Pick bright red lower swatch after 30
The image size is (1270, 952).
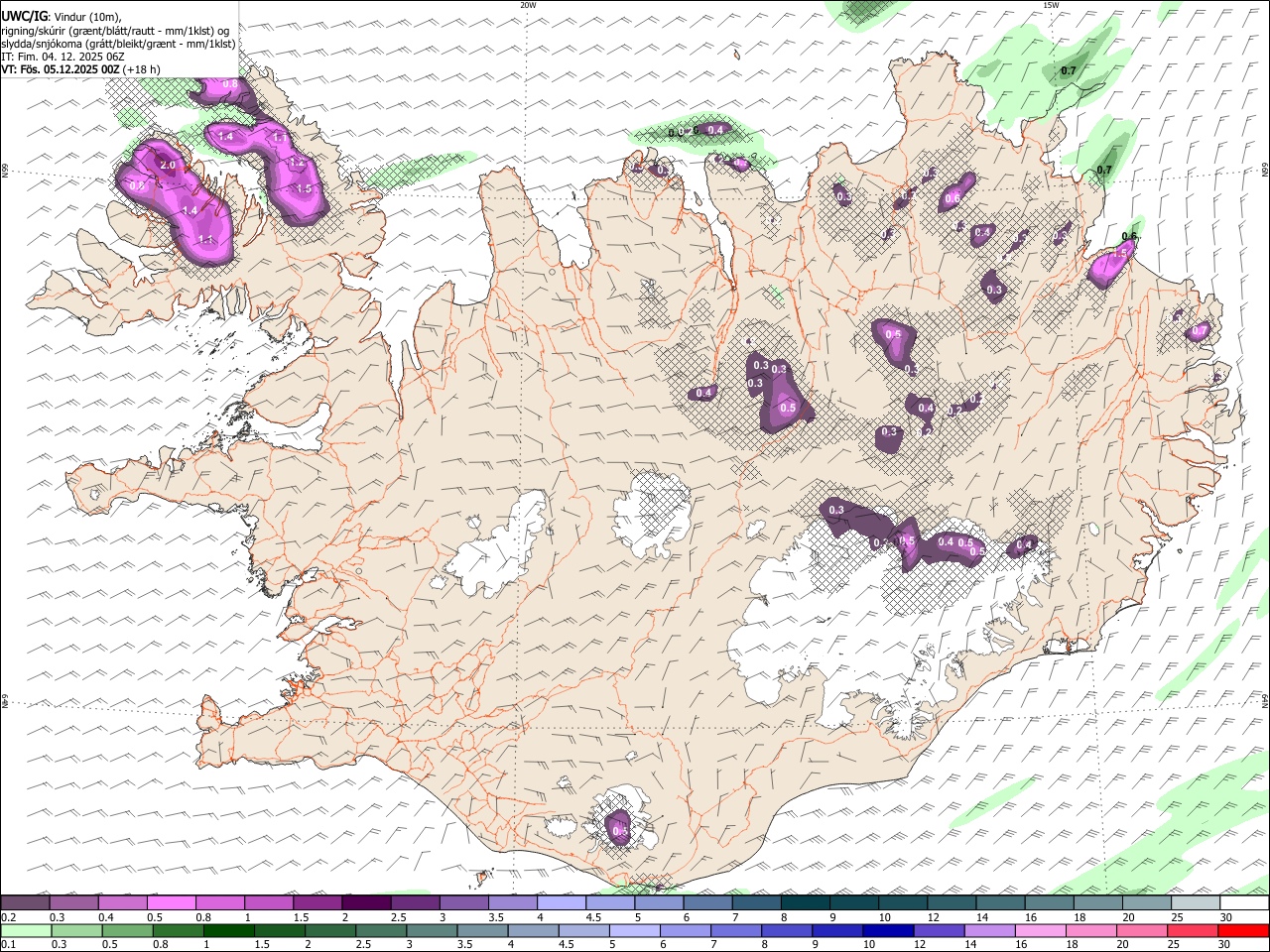(x=1243, y=930)
